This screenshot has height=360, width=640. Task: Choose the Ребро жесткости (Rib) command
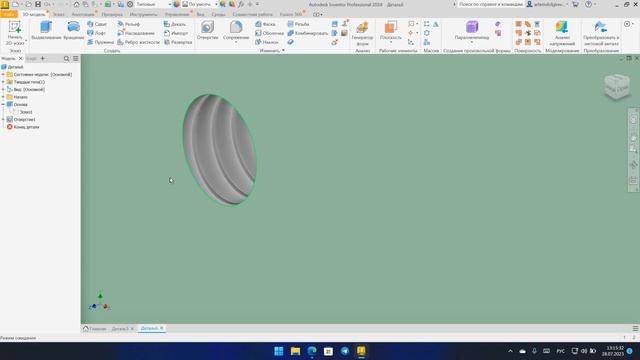tap(138, 42)
